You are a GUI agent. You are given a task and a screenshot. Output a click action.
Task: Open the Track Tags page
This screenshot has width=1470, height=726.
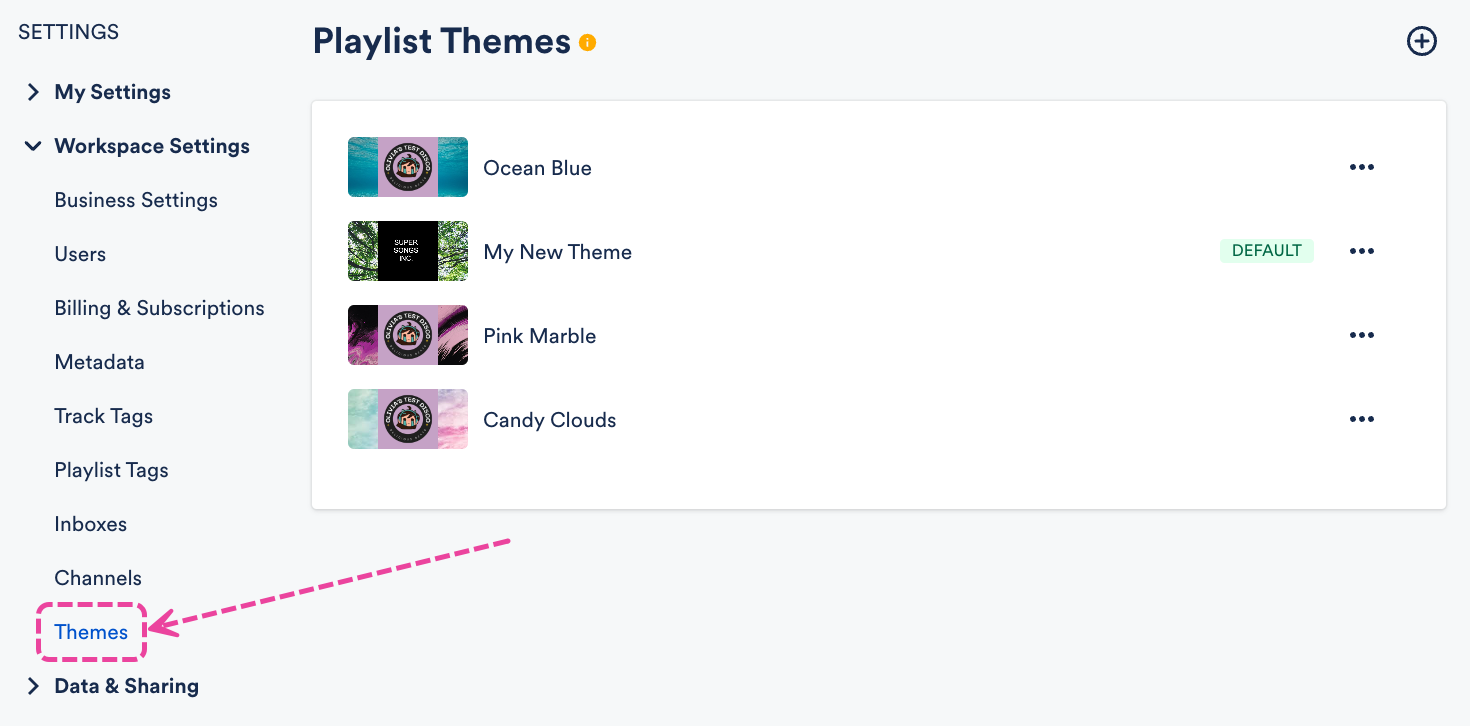[103, 416]
